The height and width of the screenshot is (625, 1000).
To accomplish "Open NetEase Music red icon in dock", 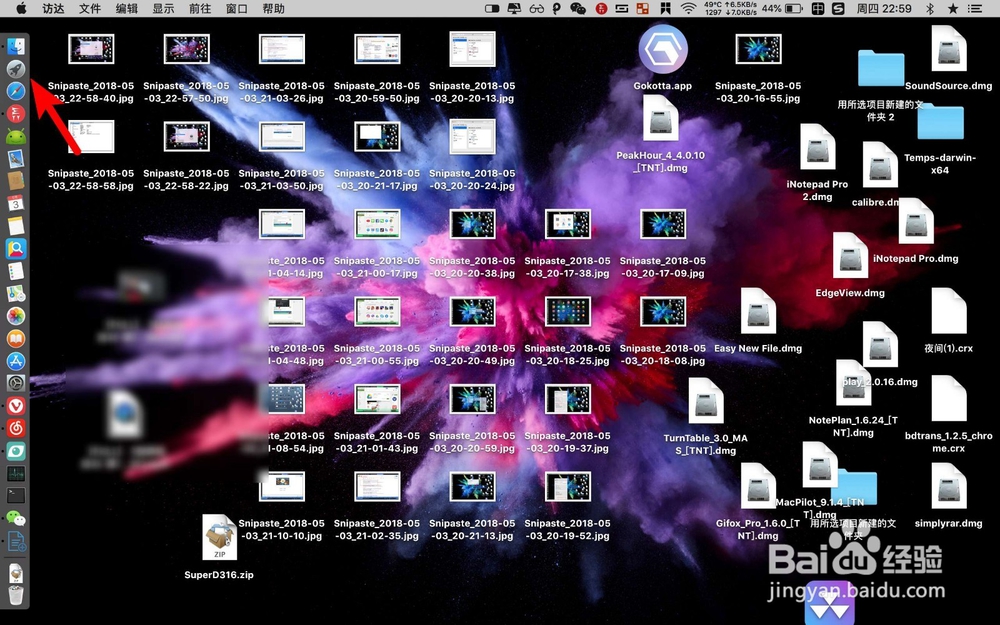I will (16, 429).
